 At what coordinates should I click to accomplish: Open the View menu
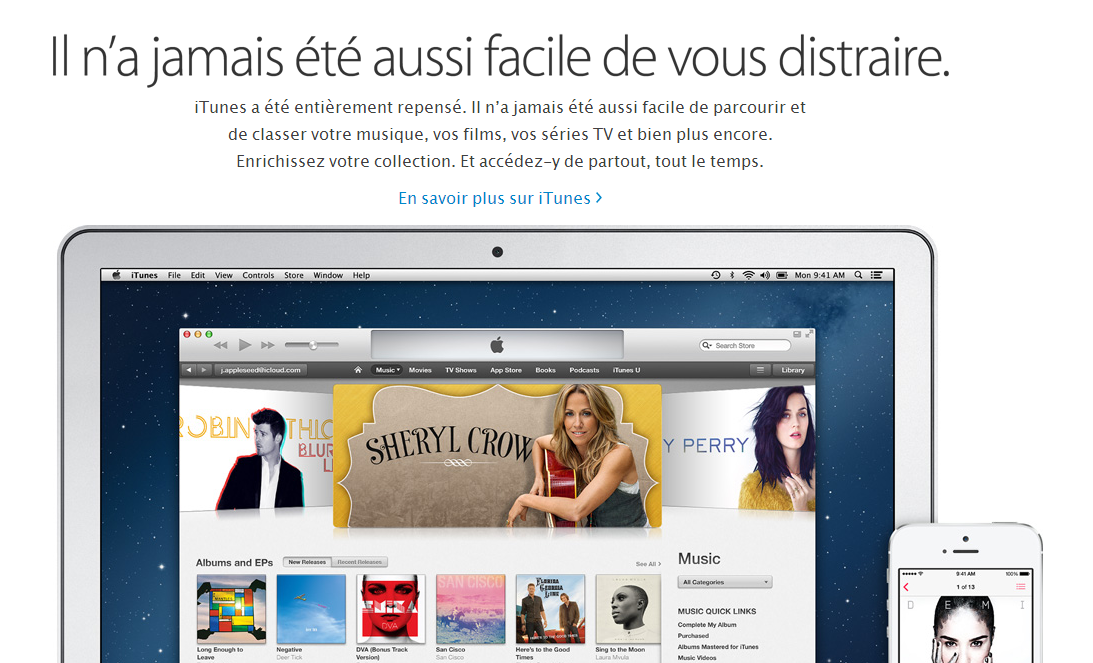coord(224,275)
